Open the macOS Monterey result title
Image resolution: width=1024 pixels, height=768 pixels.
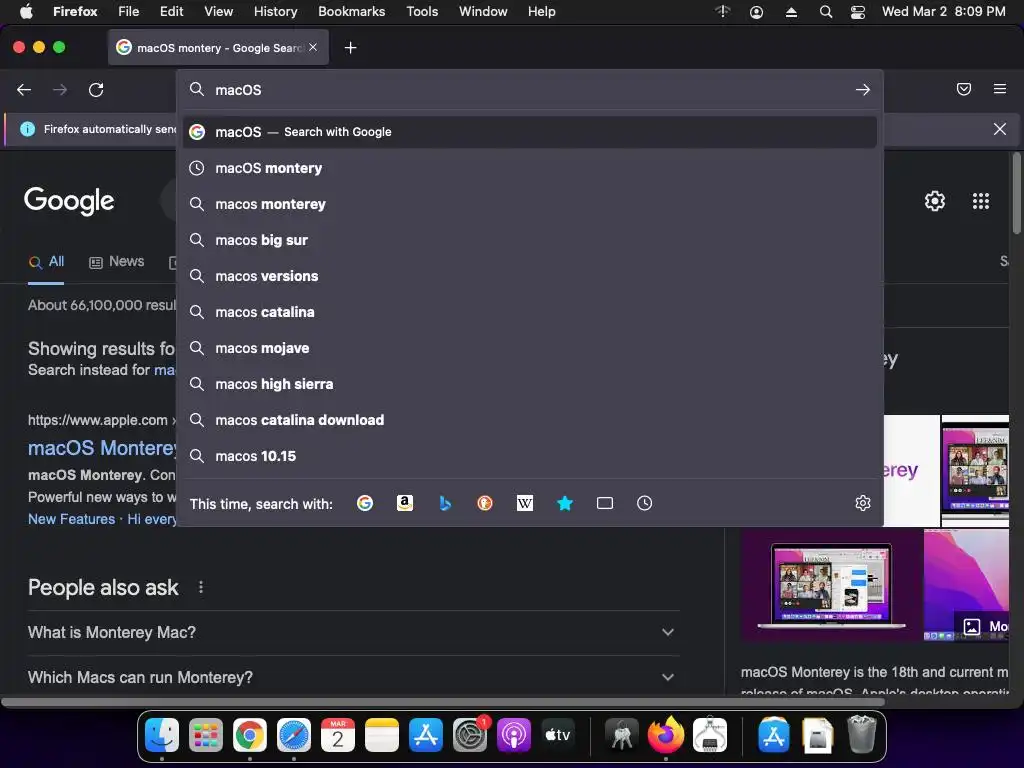102,448
